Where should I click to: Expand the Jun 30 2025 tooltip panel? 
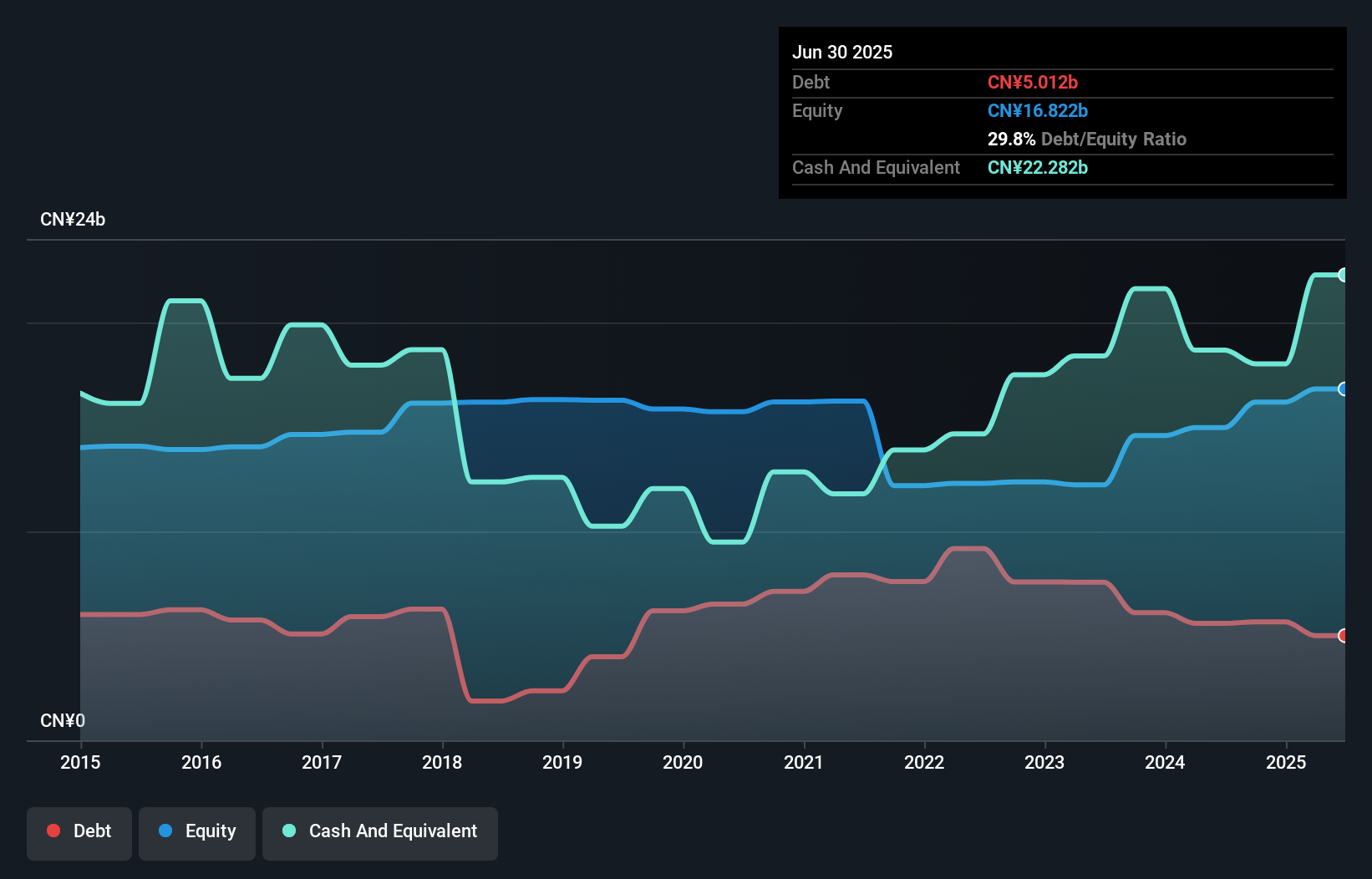point(843,51)
